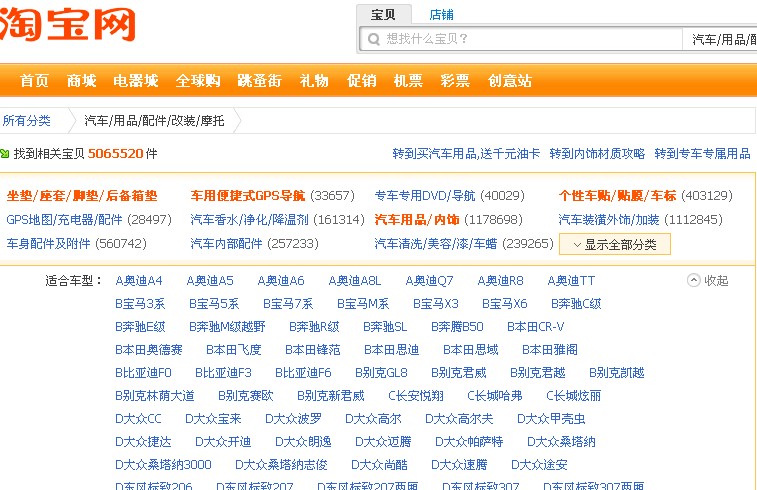The height and width of the screenshot is (490, 757).
Task: Open 转到买汽车用品,送千元油卡 link
Action: pyautogui.click(x=466, y=154)
